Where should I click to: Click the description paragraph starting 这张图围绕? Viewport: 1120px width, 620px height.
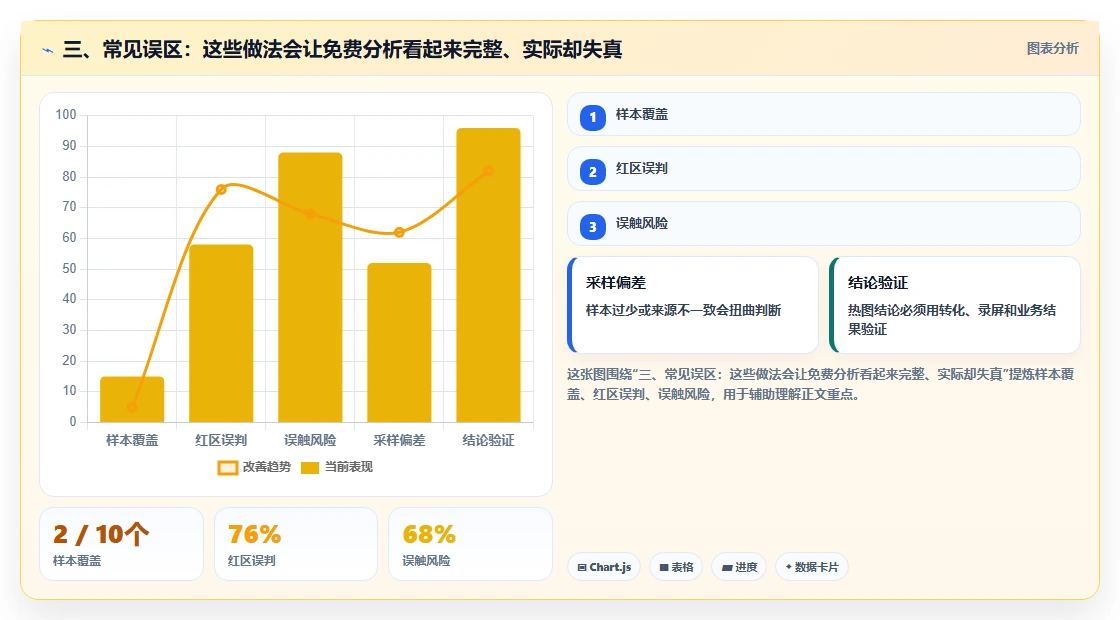tap(821, 384)
